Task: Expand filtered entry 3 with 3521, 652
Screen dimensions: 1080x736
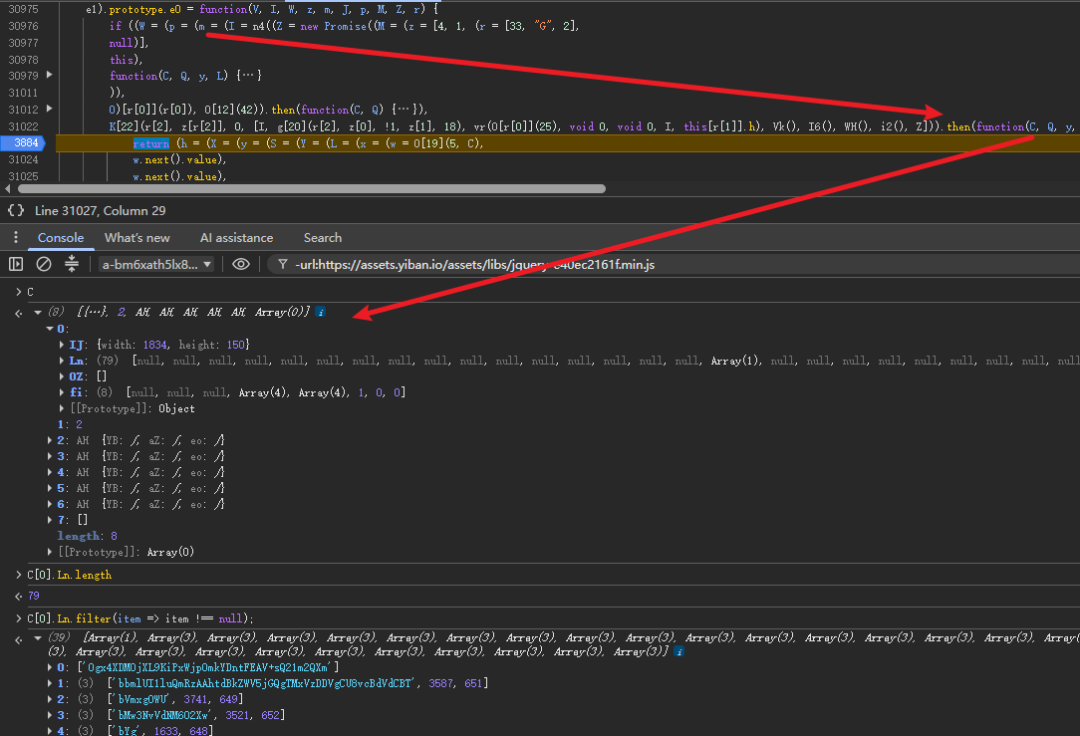Action: (50, 715)
